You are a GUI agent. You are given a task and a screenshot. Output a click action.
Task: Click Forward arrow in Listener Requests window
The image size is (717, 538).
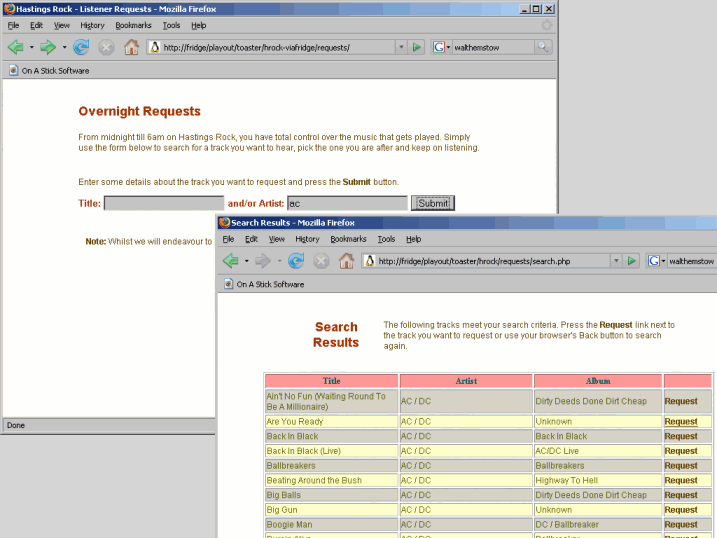click(x=48, y=47)
